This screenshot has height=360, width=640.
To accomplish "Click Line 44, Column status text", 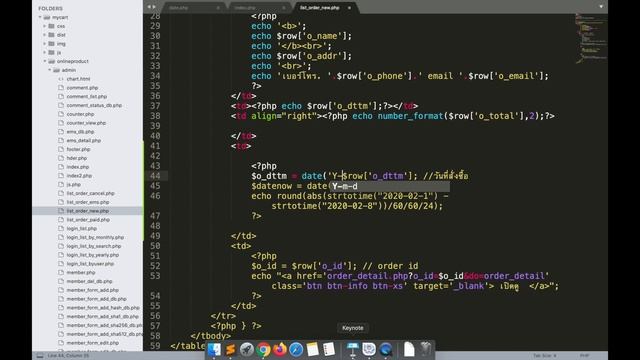I will (68, 356).
